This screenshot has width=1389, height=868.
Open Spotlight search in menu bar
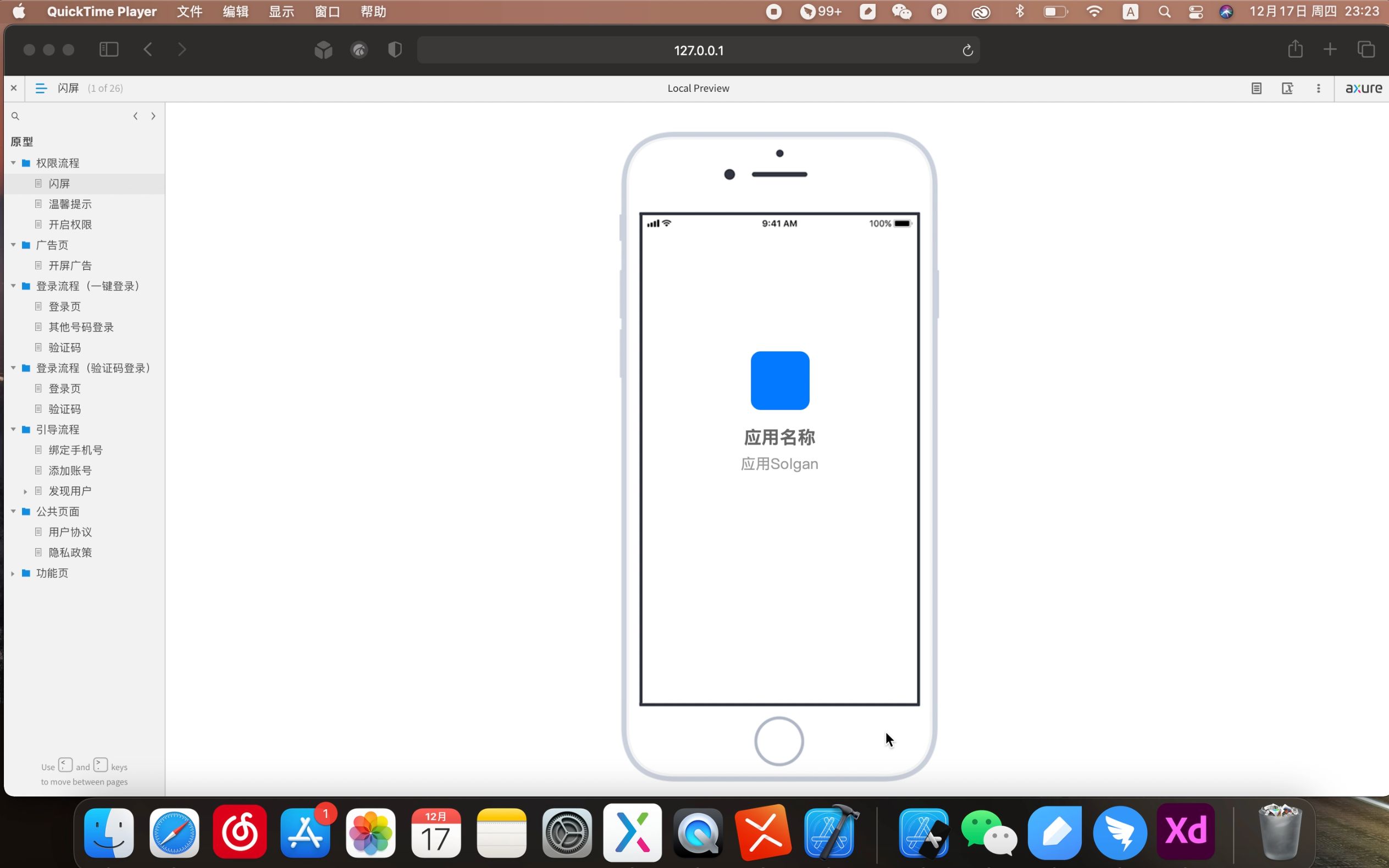[x=1165, y=12]
